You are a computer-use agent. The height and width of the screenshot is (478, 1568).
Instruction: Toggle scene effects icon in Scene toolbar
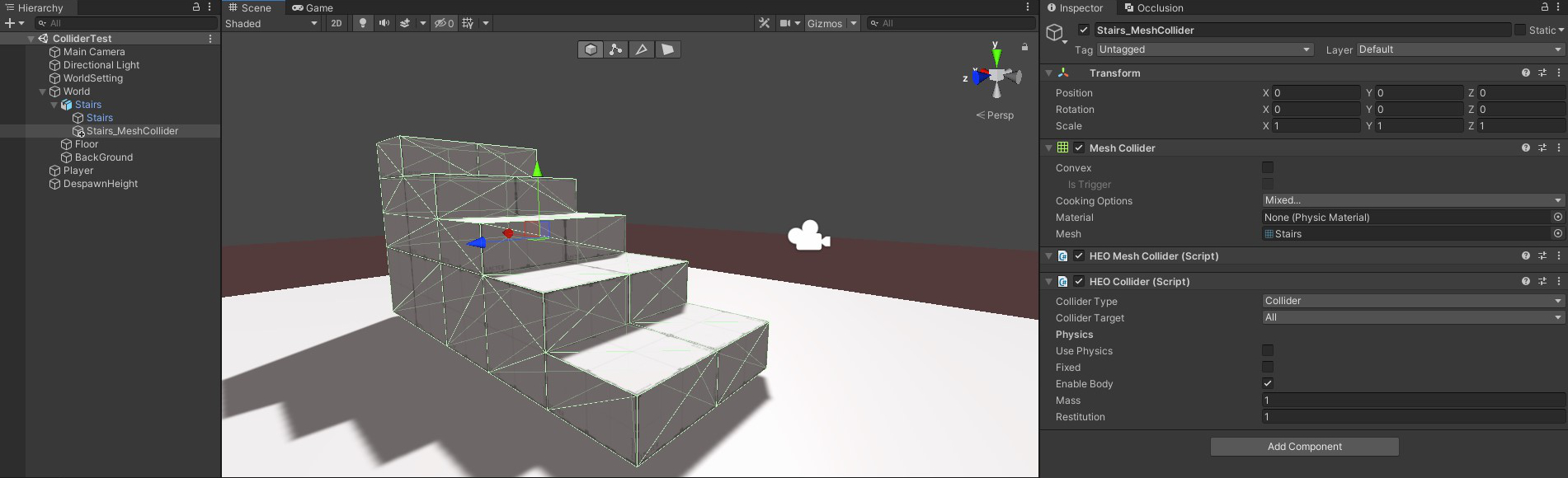(405, 23)
